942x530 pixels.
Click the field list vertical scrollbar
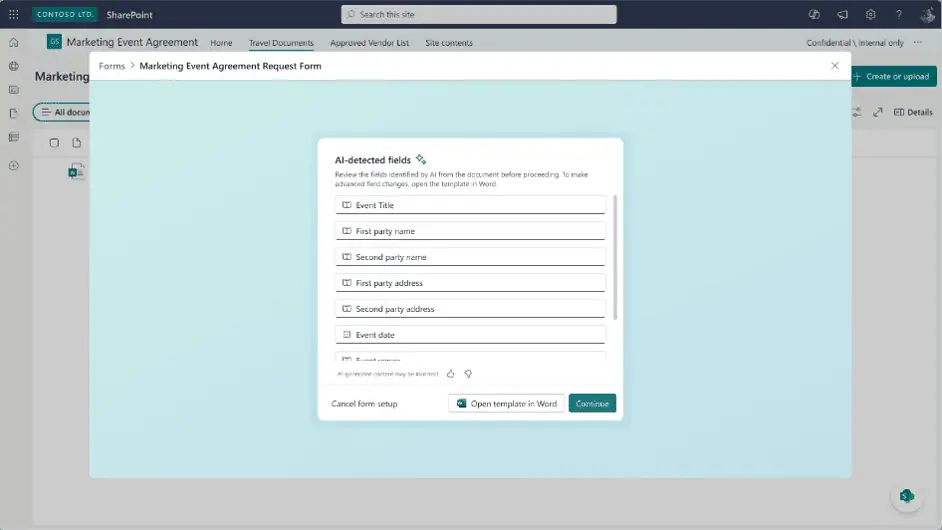615,257
